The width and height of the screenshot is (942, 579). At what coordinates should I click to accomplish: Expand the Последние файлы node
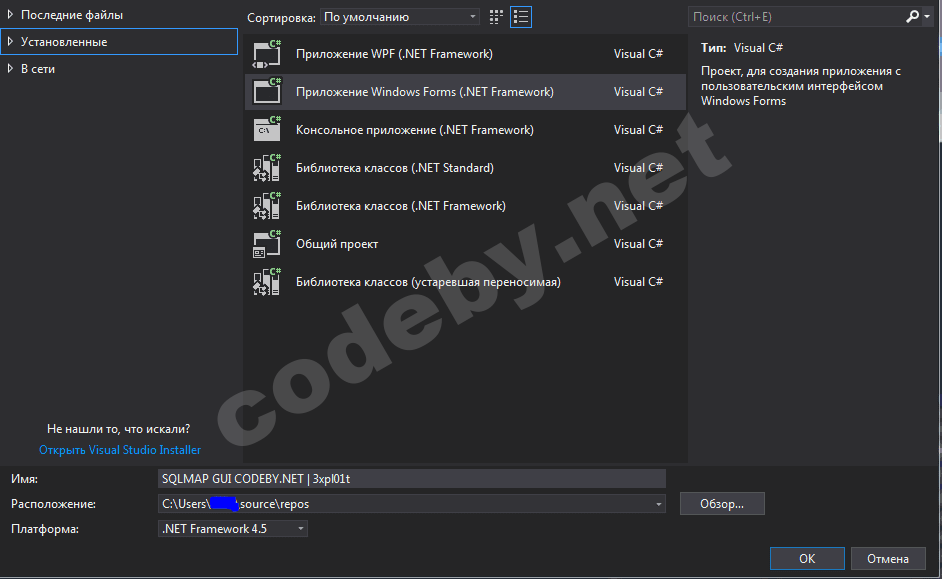10,14
